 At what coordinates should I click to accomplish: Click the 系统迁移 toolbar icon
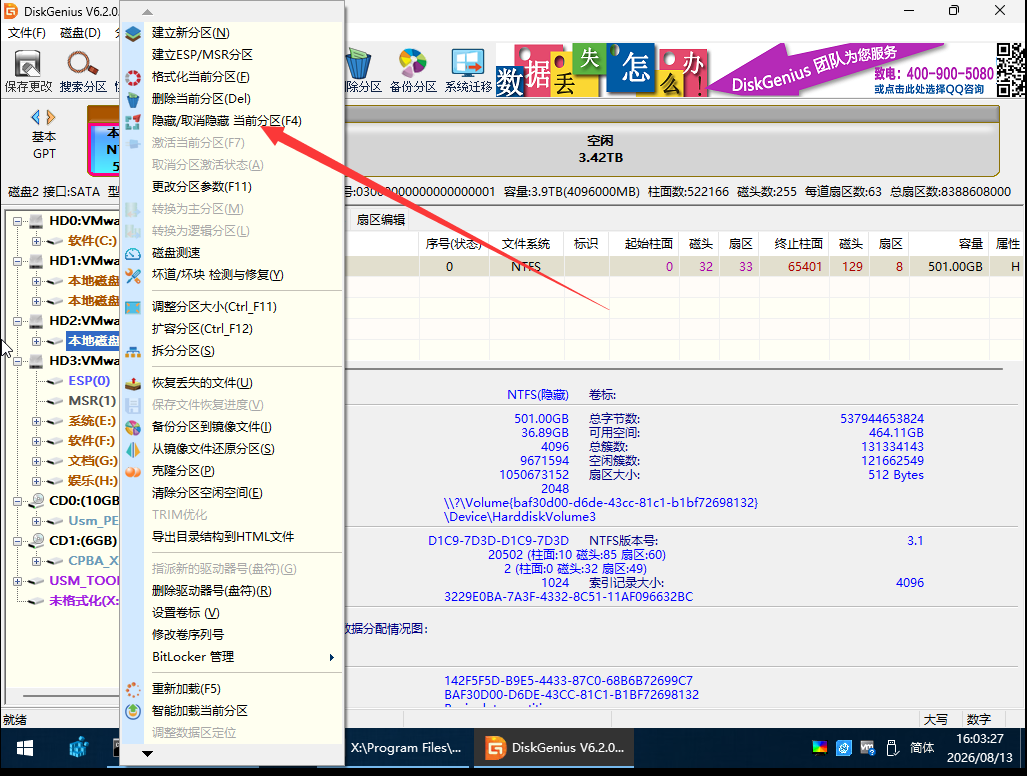click(468, 64)
